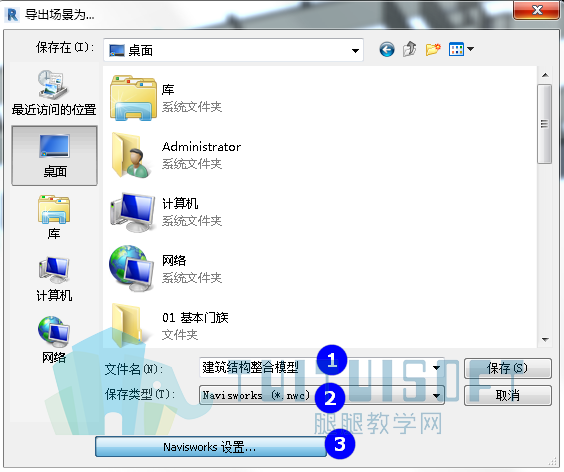Click the 01 基本门族 folder name
Image resolution: width=564 pixels, height=472 pixels.
195,318
